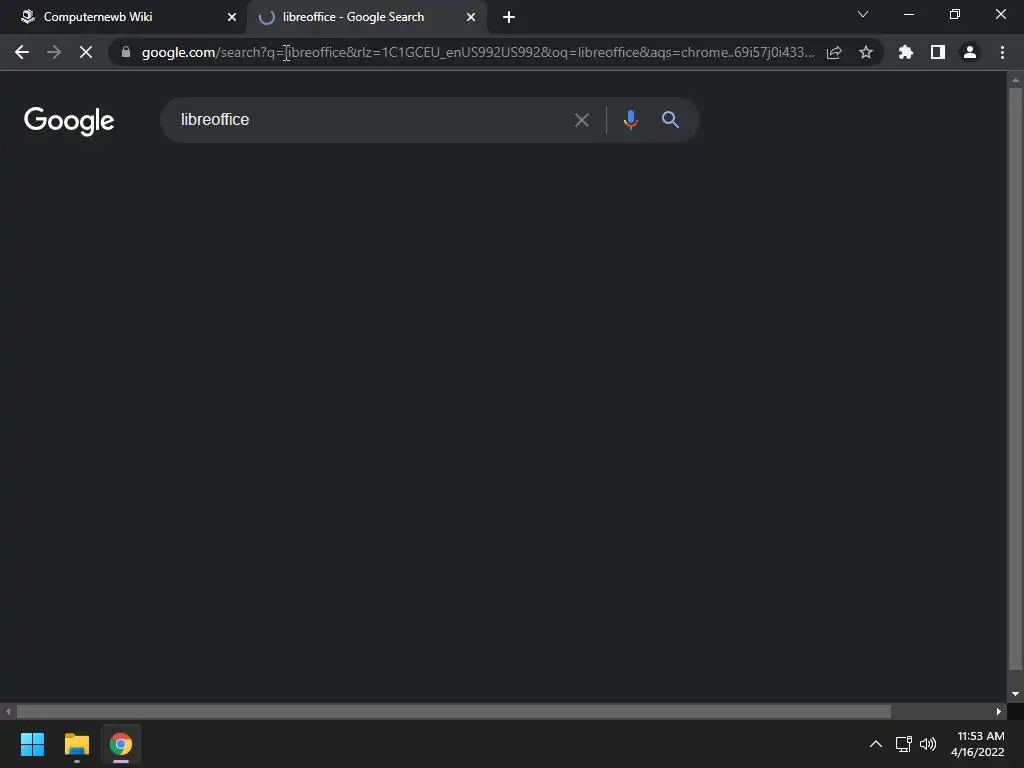Screen dimensions: 1024x768
Task: Open the Extensions puzzle icon
Action: 906,52
